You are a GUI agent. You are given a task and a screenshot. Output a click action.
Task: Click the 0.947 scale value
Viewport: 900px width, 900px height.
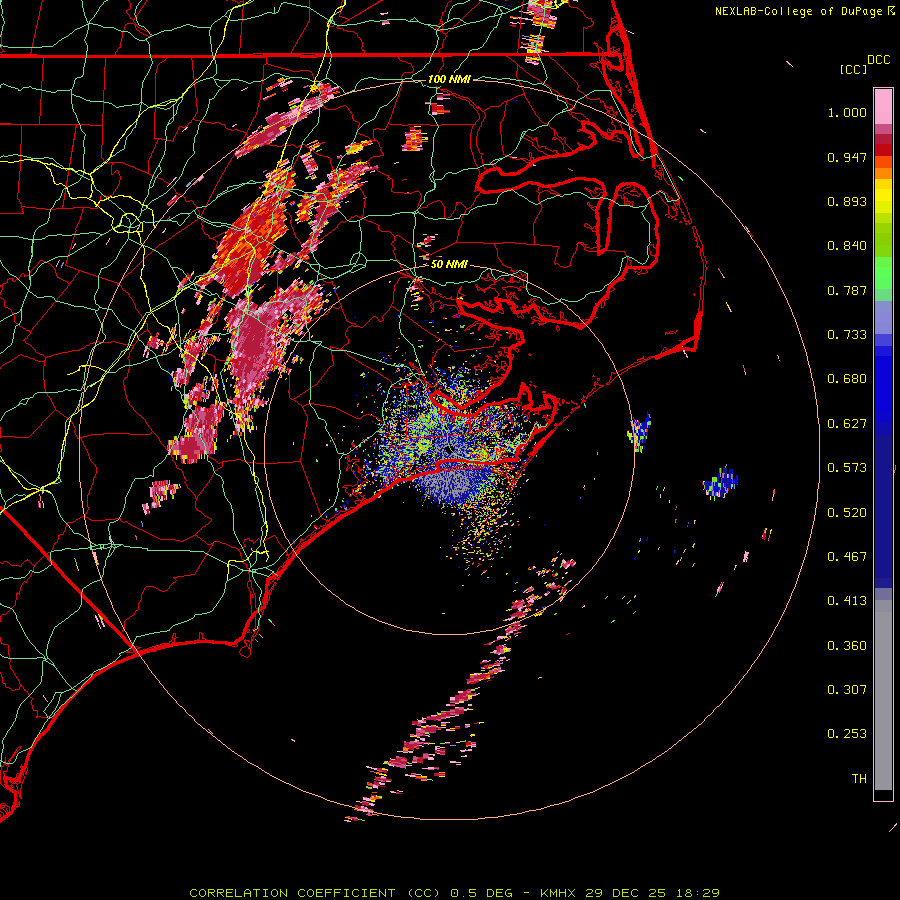click(847, 157)
